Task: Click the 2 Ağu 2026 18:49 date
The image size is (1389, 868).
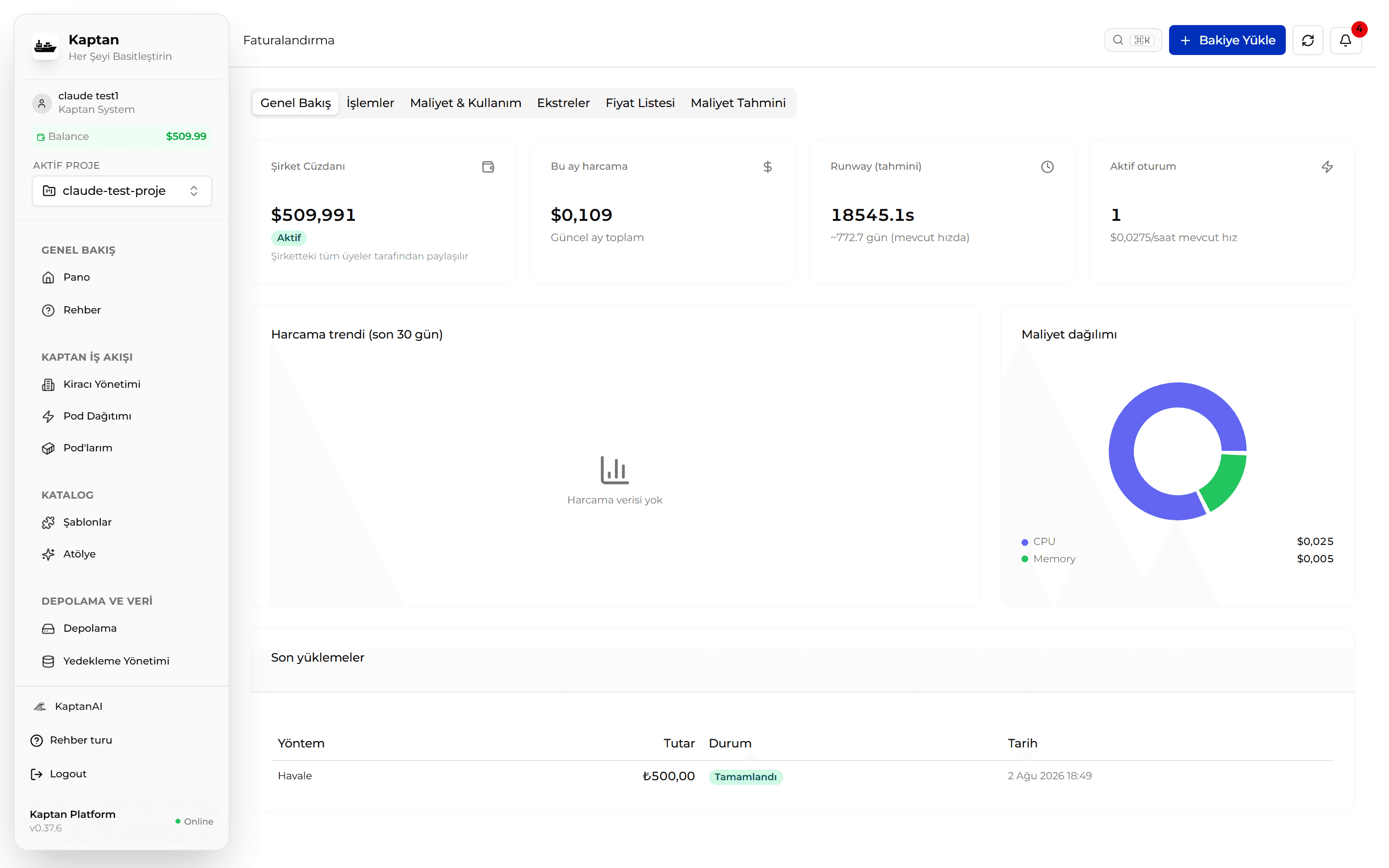Action: coord(1050,776)
